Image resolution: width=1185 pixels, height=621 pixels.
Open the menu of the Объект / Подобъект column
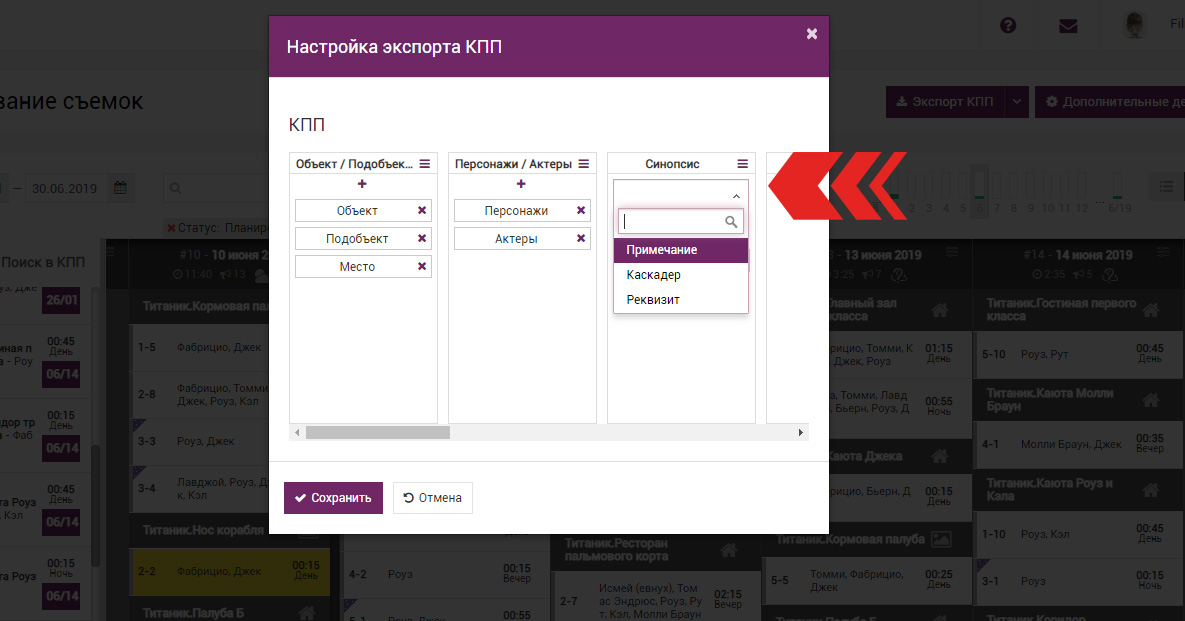click(x=425, y=164)
